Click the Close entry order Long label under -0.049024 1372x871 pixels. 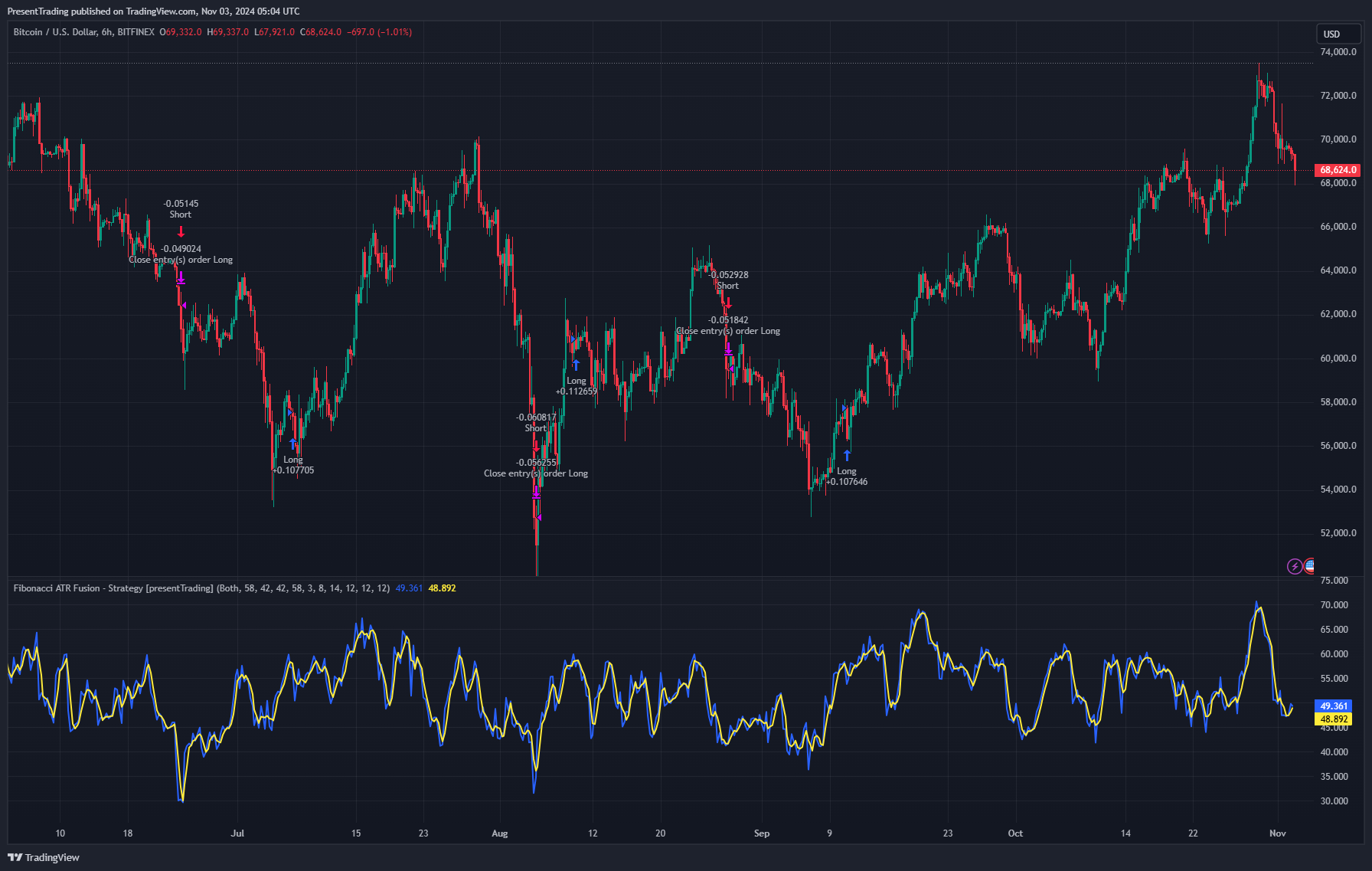tap(181, 260)
